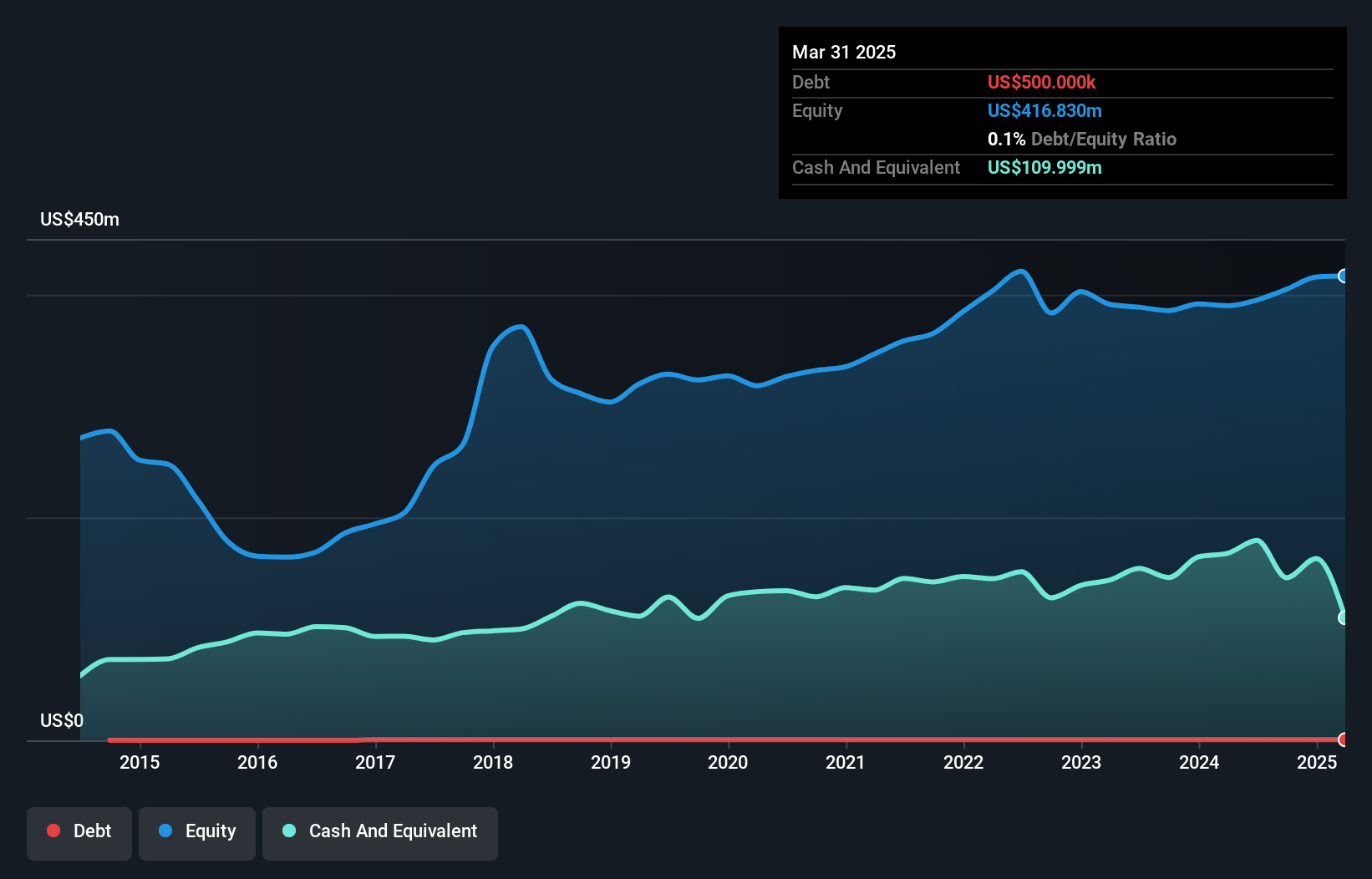Select the 2017 axis label

375,762
